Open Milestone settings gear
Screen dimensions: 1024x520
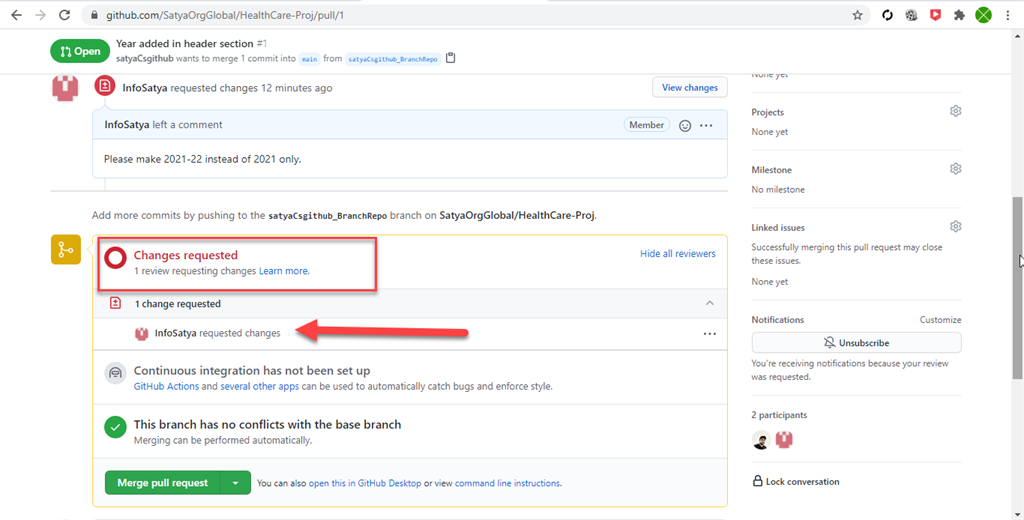pyautogui.click(x=955, y=169)
